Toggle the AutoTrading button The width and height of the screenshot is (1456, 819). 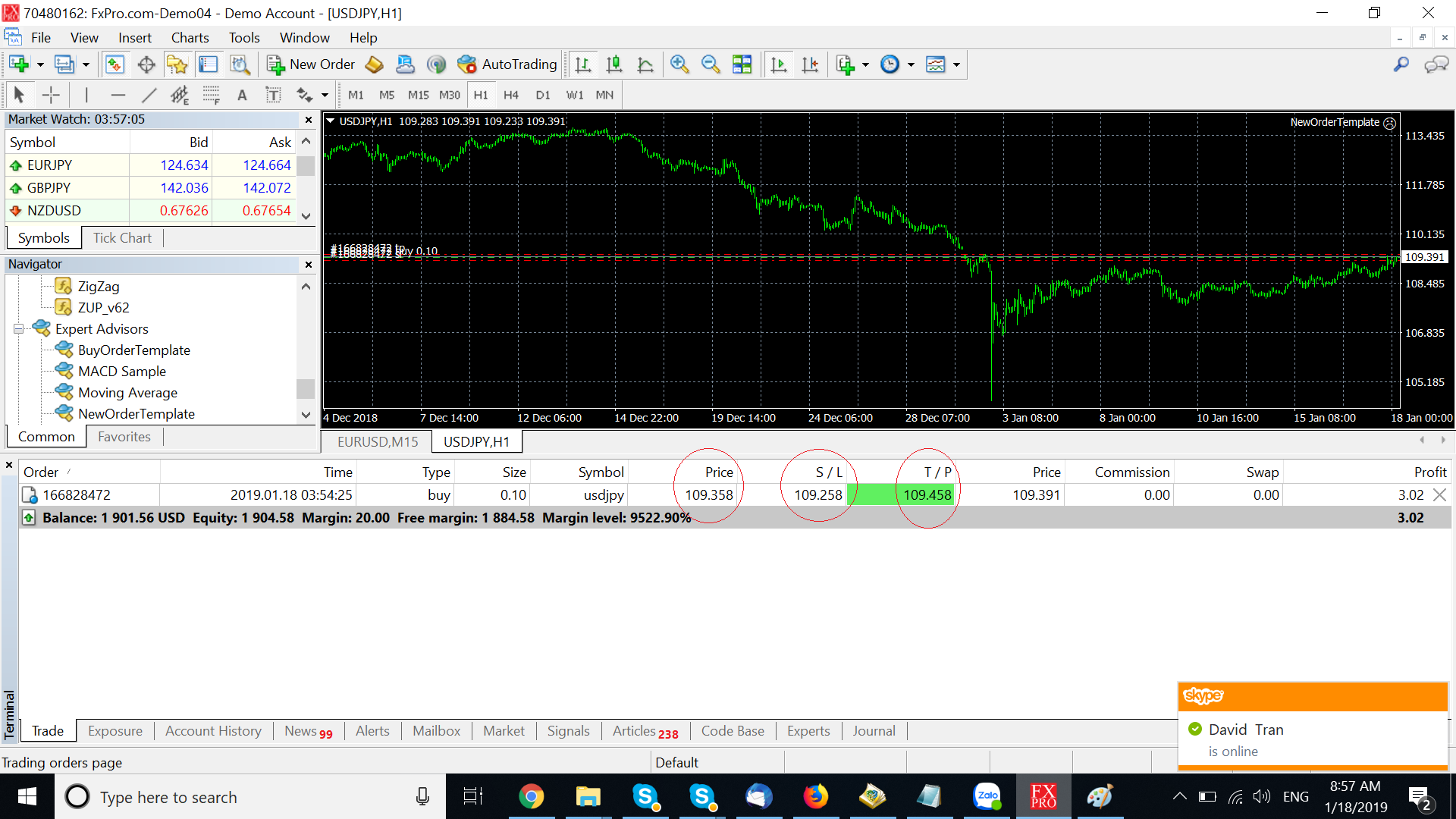[x=507, y=64]
